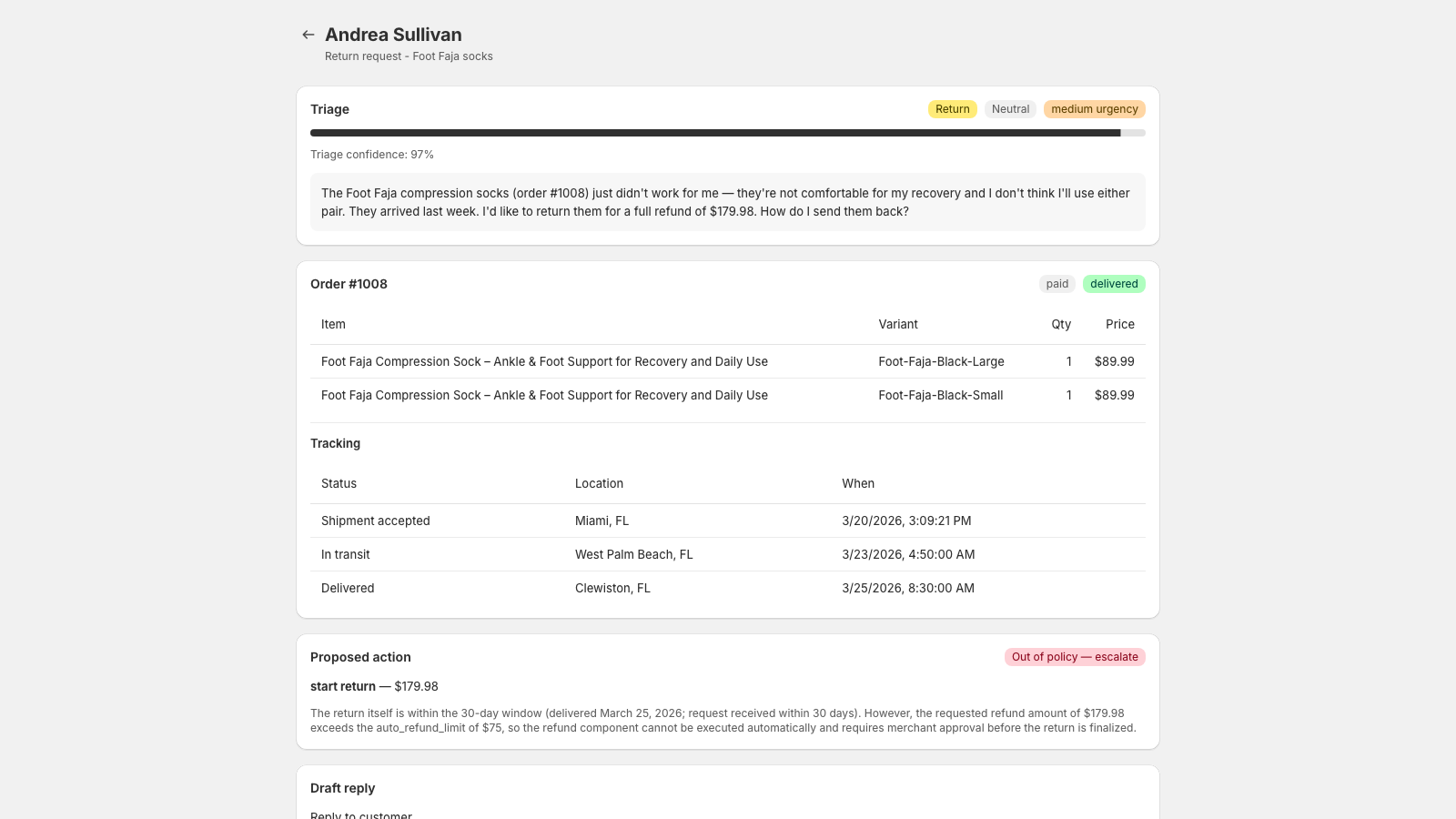This screenshot has width=1456, height=819.
Task: Click the Draft reply section heading
Action: click(342, 788)
